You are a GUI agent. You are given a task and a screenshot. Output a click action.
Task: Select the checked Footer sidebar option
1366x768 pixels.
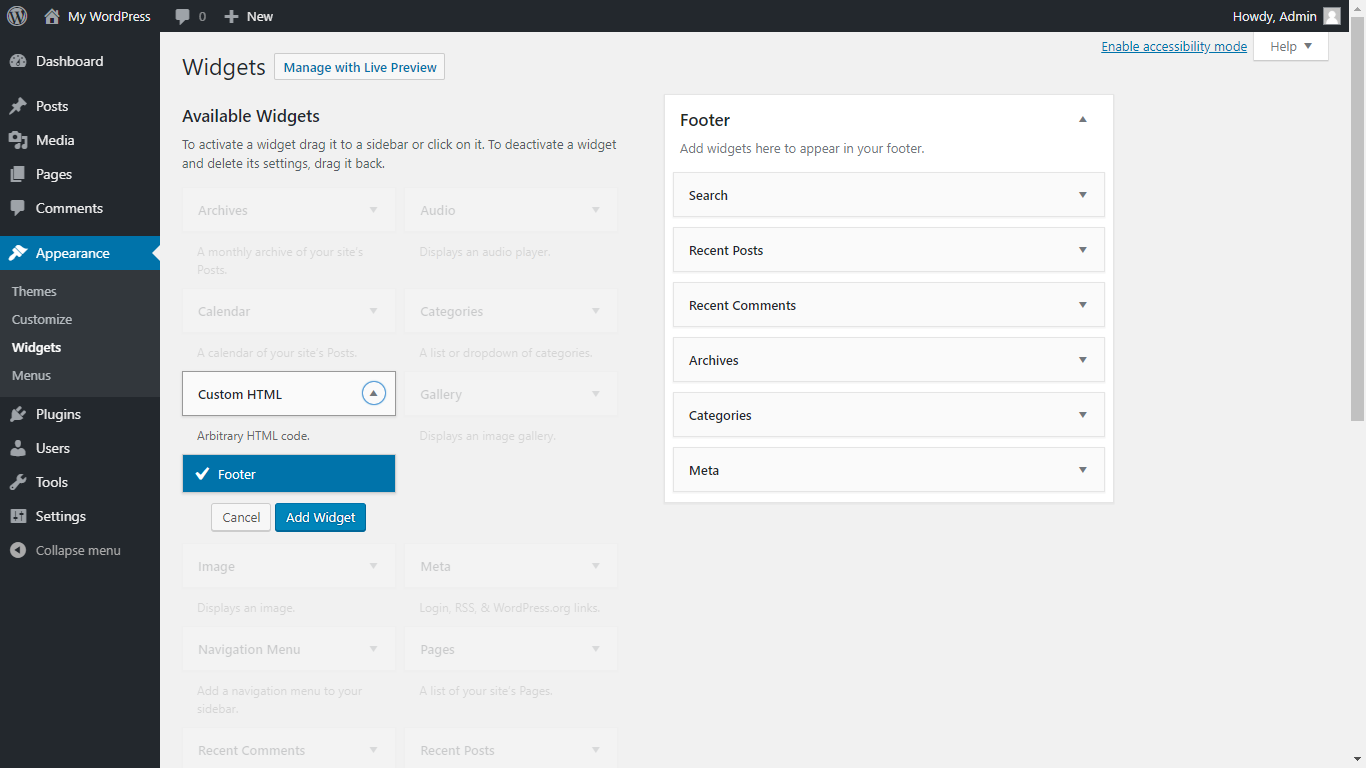[x=289, y=474]
